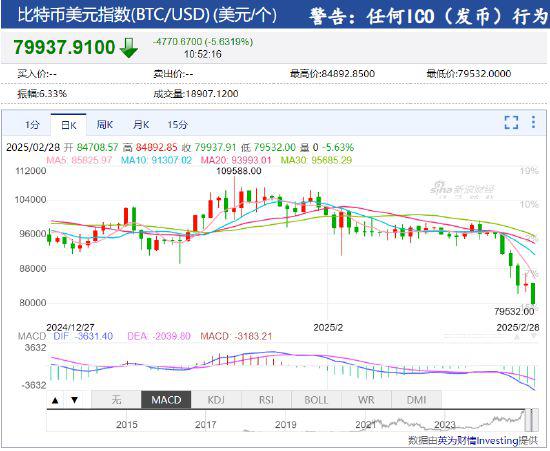
Task: Select the KDJ indicator button
Action: (216, 400)
